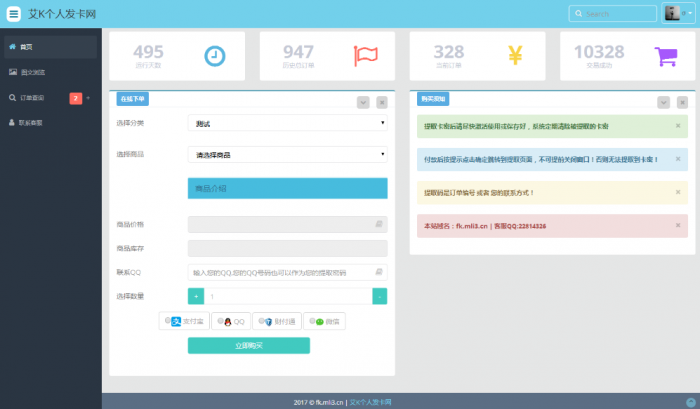This screenshot has width=700, height=409.
Task: Open the 选择商品 dropdown
Action: tap(287, 155)
